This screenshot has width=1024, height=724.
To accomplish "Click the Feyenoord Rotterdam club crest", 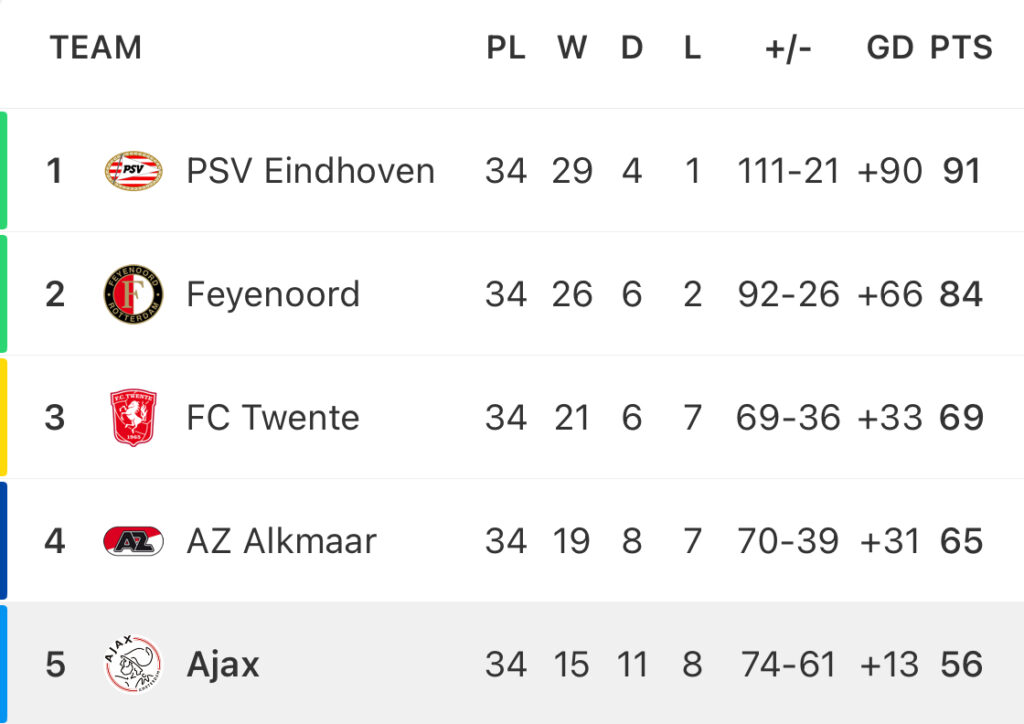I will point(133,294).
